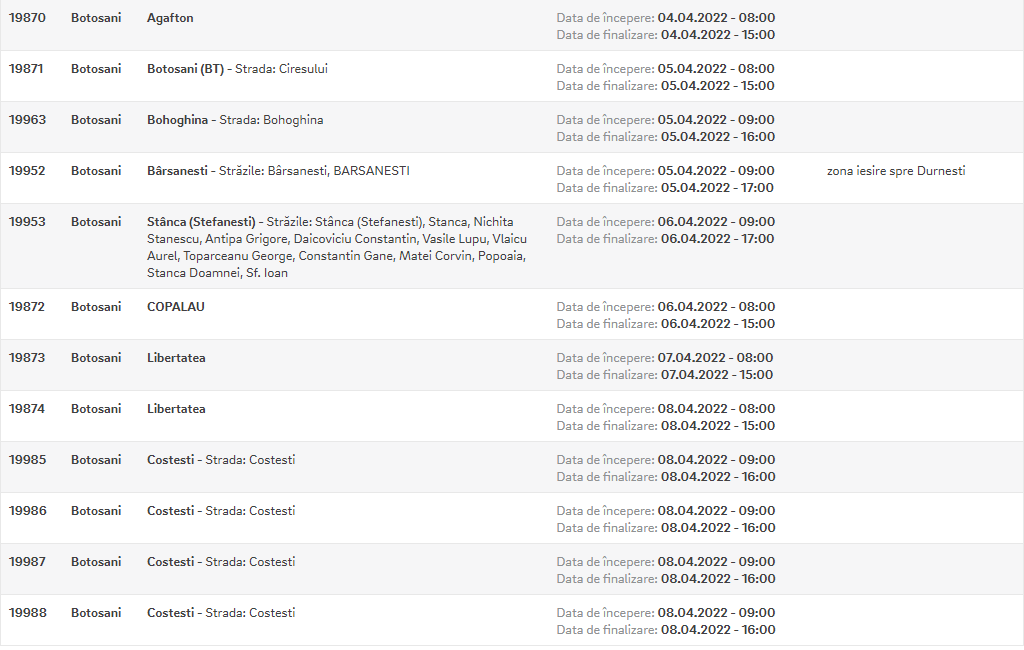This screenshot has width=1024, height=650.
Task: Select the Stânca (Stefanesti) streets entry
Action: pyautogui.click(x=337, y=248)
